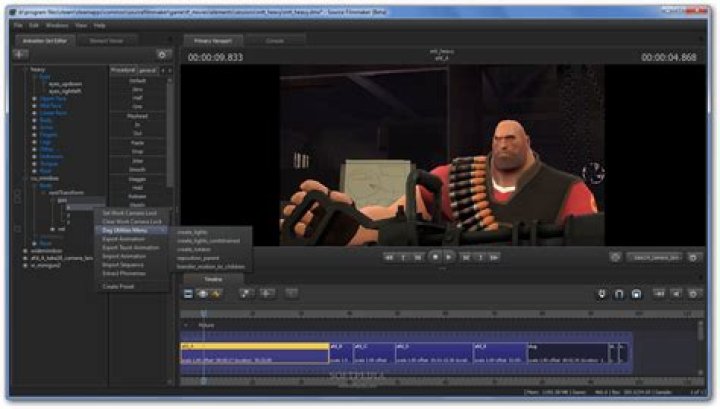The width and height of the screenshot is (720, 409).
Task: Click the Play button in viewport transport
Action: [x=449, y=257]
